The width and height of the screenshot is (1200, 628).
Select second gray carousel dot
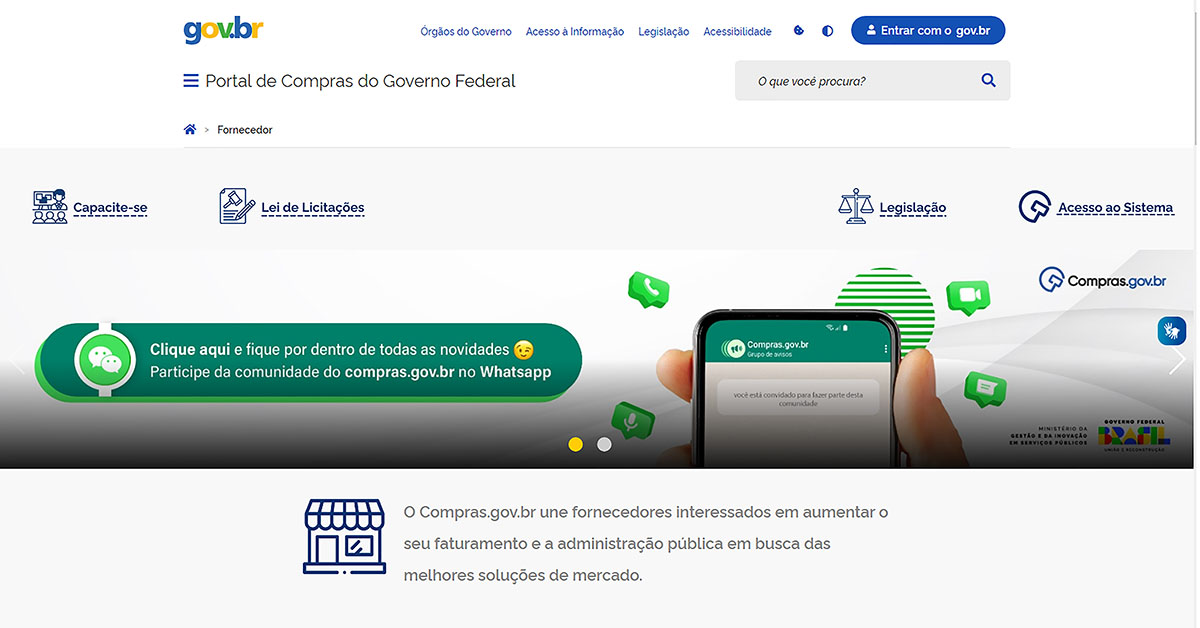(604, 444)
